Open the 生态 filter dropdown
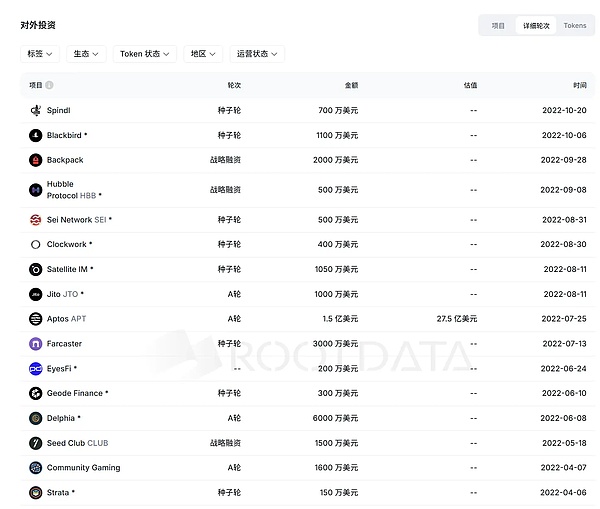The width and height of the screenshot is (600, 509). (86, 54)
